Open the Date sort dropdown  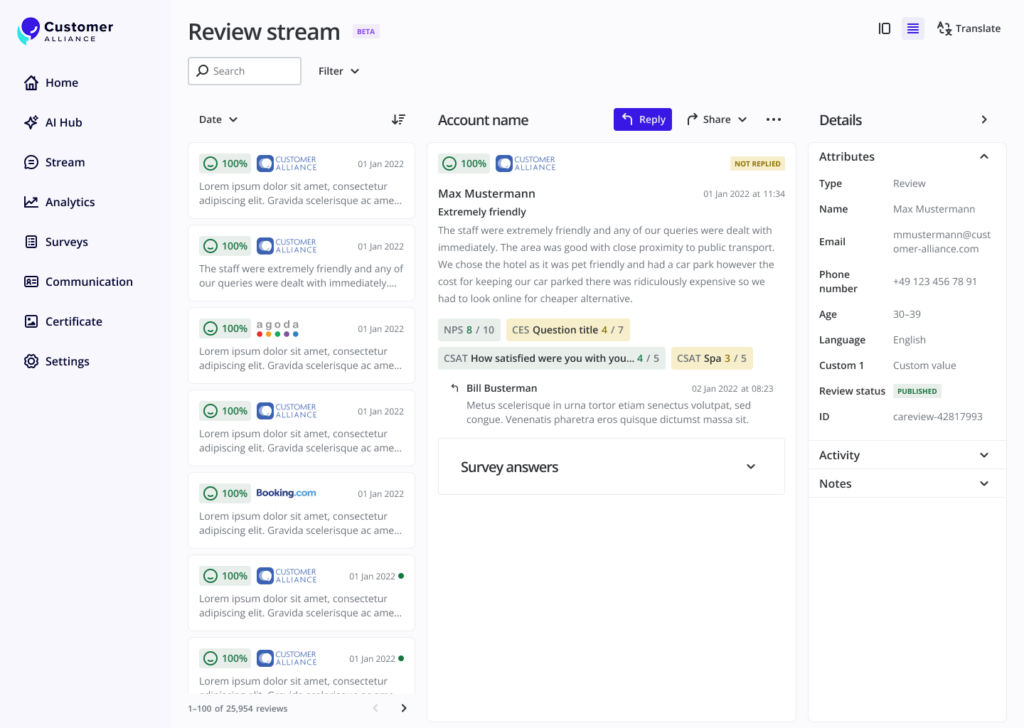click(218, 120)
